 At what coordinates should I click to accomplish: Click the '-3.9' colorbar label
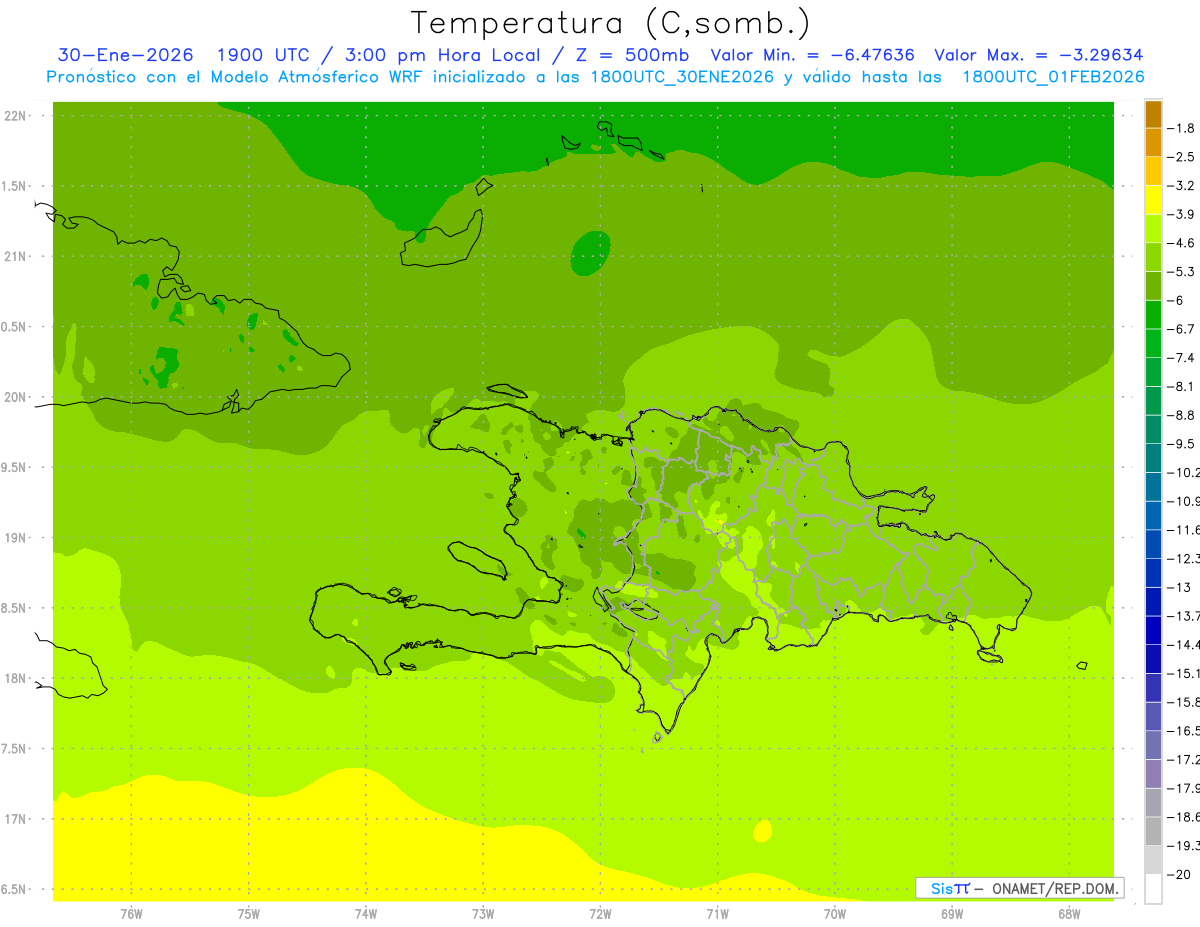tap(1182, 214)
